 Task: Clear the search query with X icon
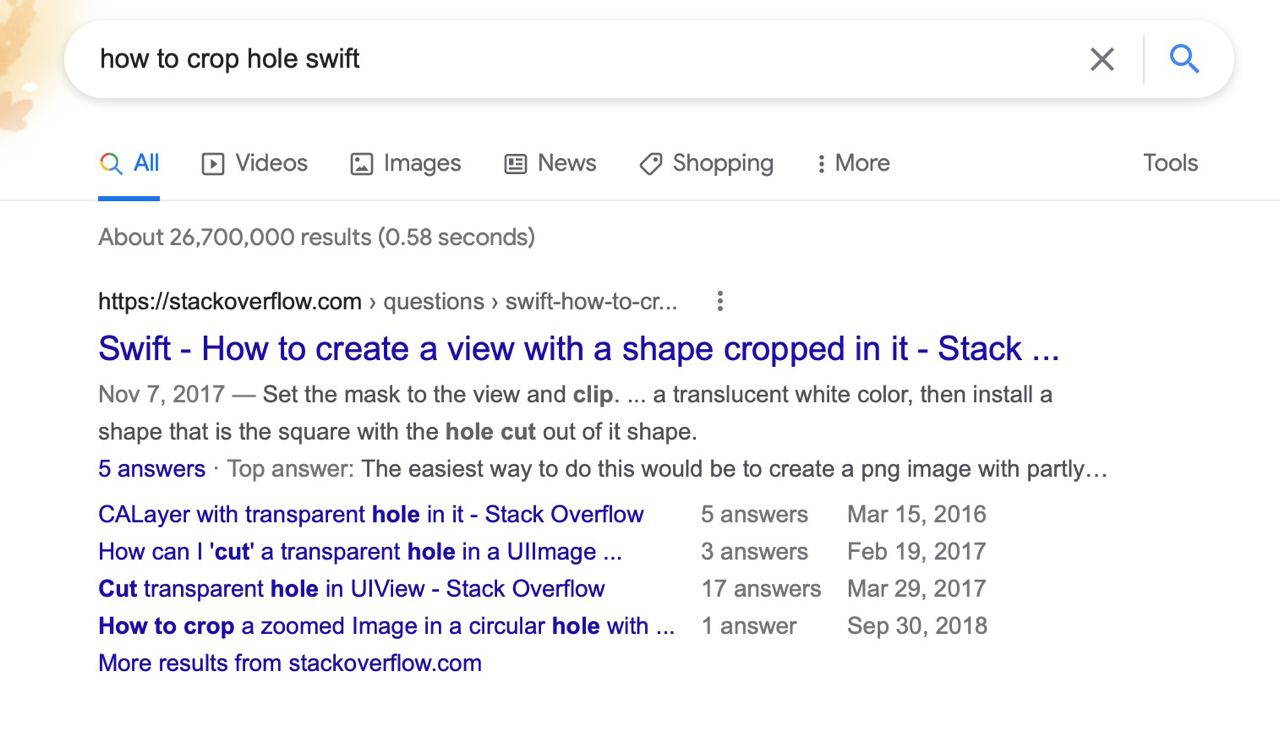(1102, 60)
